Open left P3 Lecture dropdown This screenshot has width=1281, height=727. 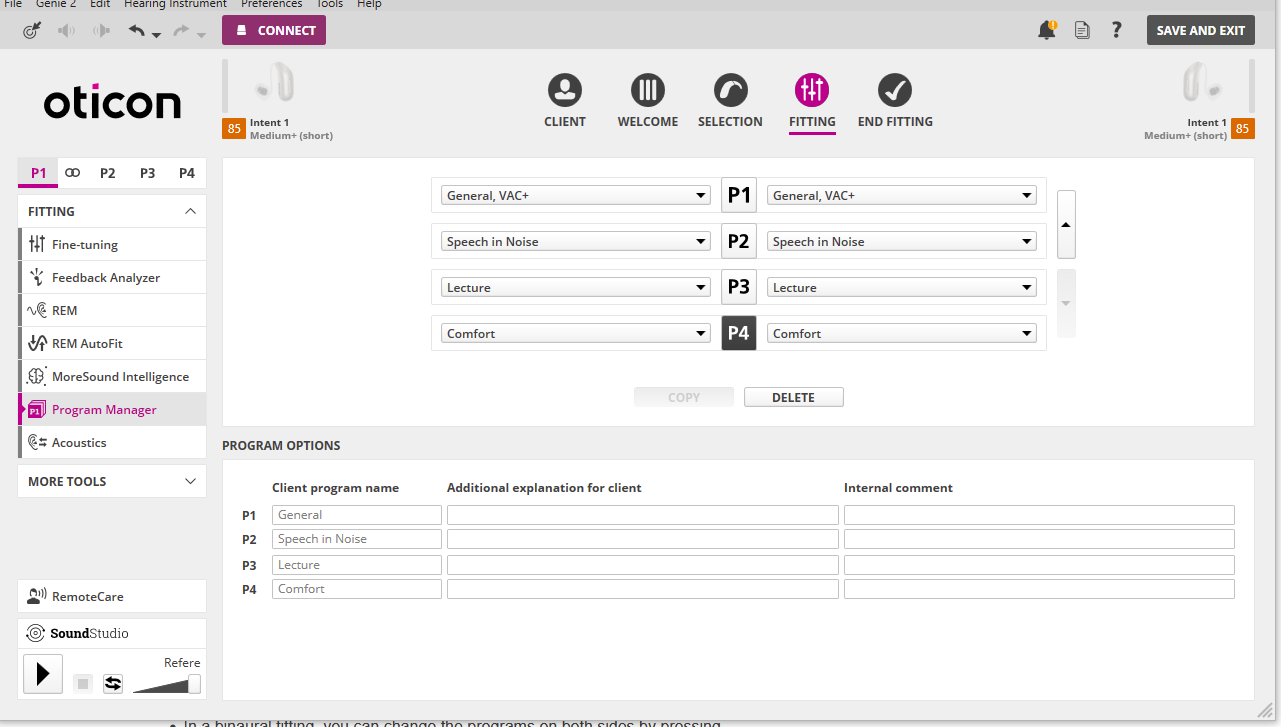click(576, 288)
